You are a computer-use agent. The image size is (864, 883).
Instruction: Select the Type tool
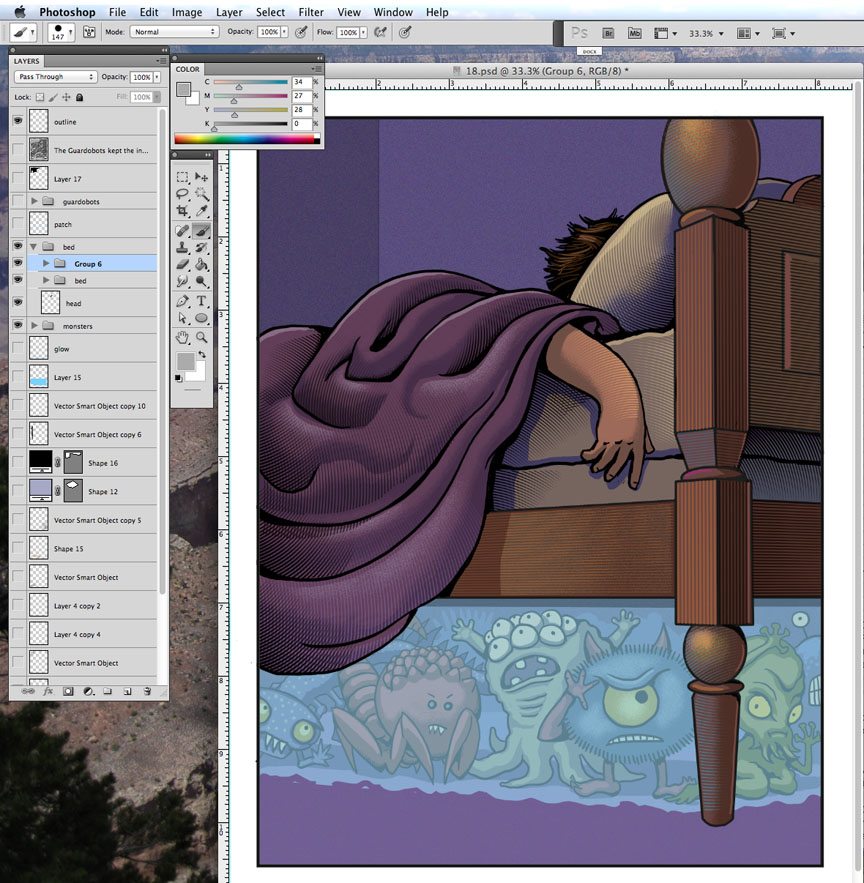coord(201,301)
